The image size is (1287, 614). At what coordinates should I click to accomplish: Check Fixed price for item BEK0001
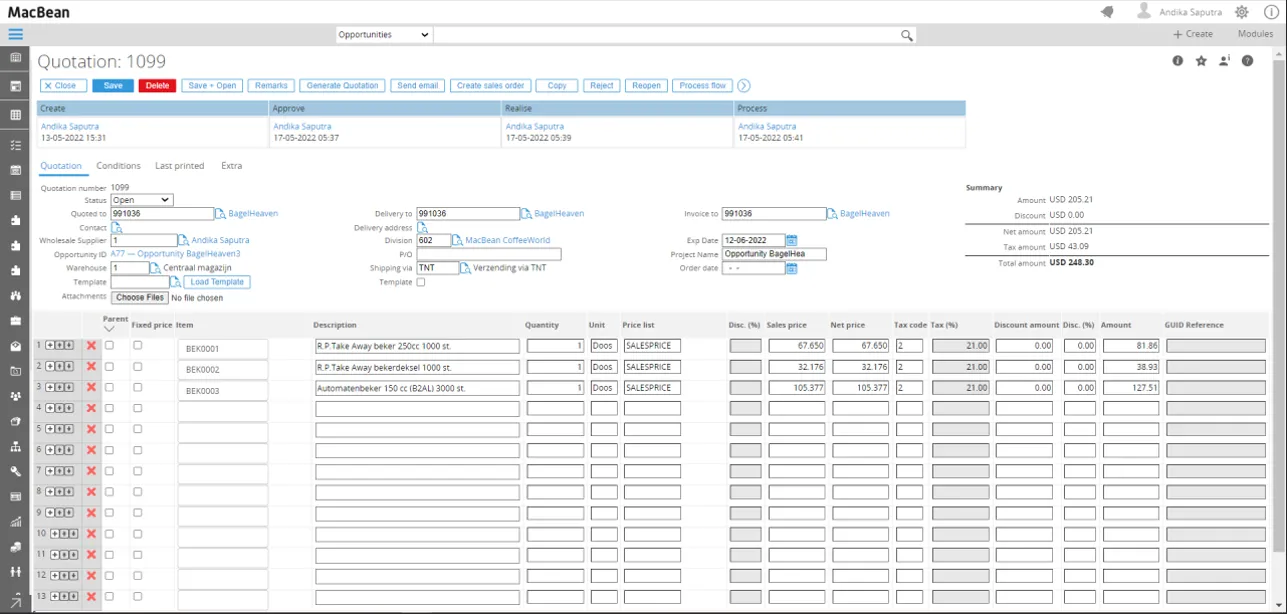tap(138, 345)
